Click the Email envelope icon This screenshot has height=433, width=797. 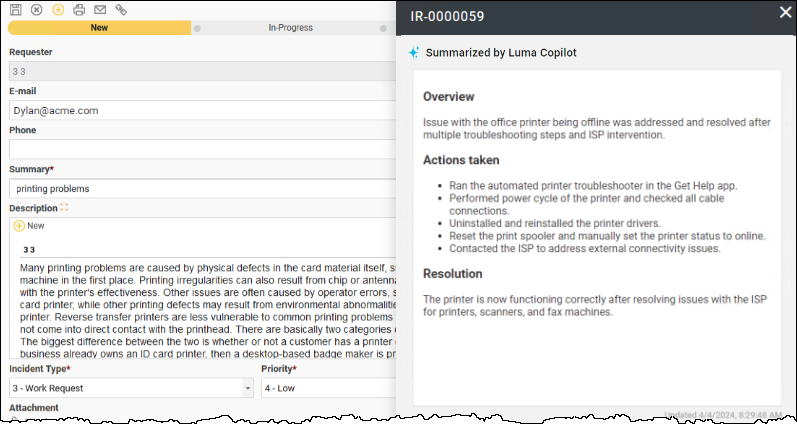click(x=100, y=9)
